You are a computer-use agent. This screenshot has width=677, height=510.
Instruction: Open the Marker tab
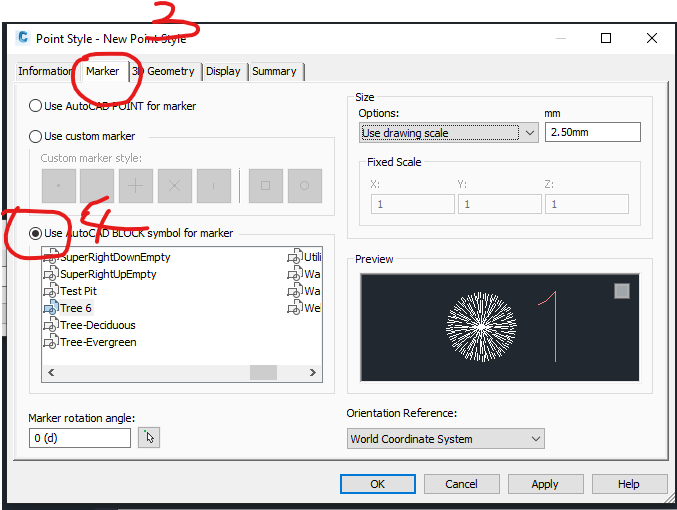102,71
